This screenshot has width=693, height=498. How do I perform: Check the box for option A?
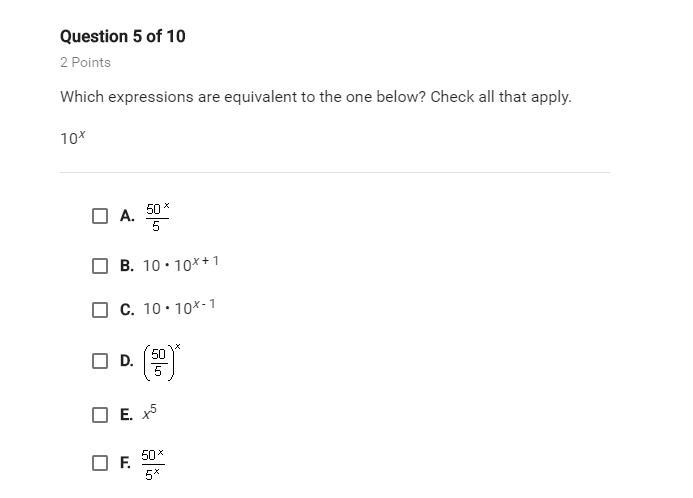(x=100, y=215)
